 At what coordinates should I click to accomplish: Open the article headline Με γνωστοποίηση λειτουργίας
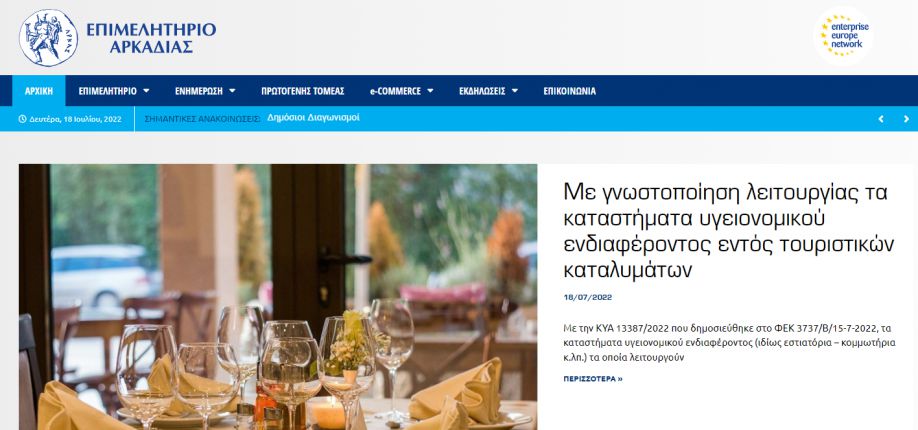[728, 231]
